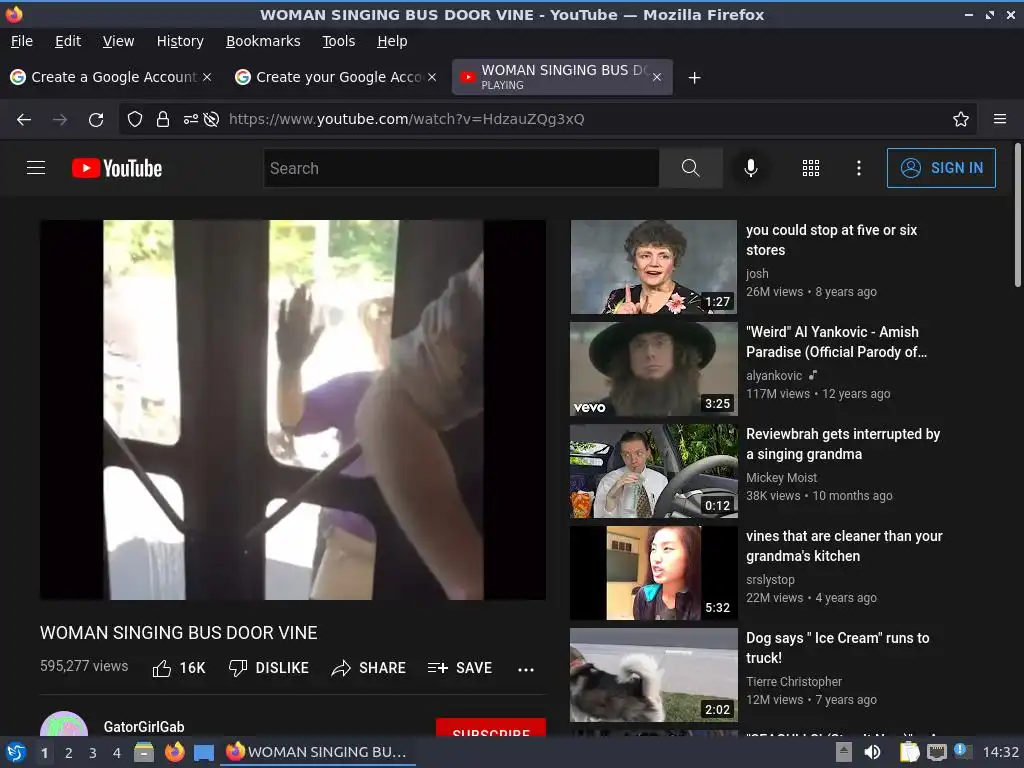Open more actions ellipsis below video

526,669
